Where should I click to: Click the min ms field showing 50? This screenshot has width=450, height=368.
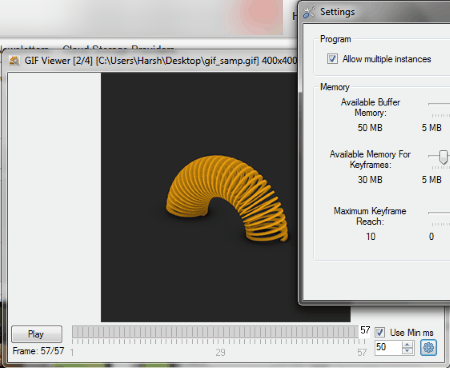(x=388, y=348)
